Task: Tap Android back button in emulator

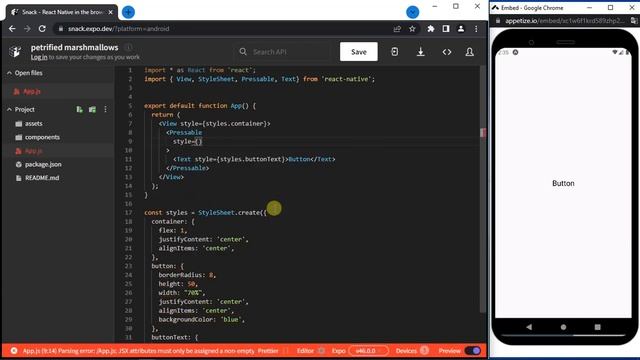Action: click(529, 327)
